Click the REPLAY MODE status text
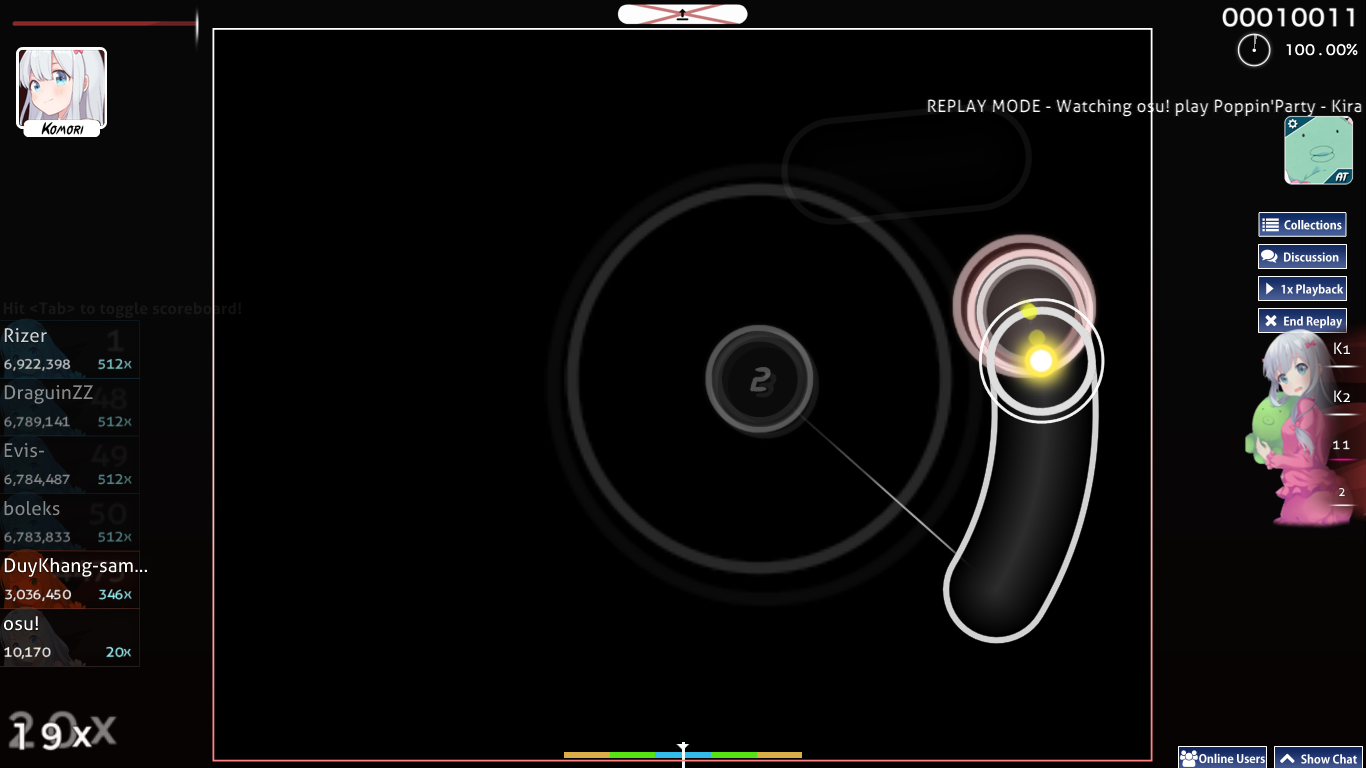Screen dimensions: 1366x768 (1144, 106)
